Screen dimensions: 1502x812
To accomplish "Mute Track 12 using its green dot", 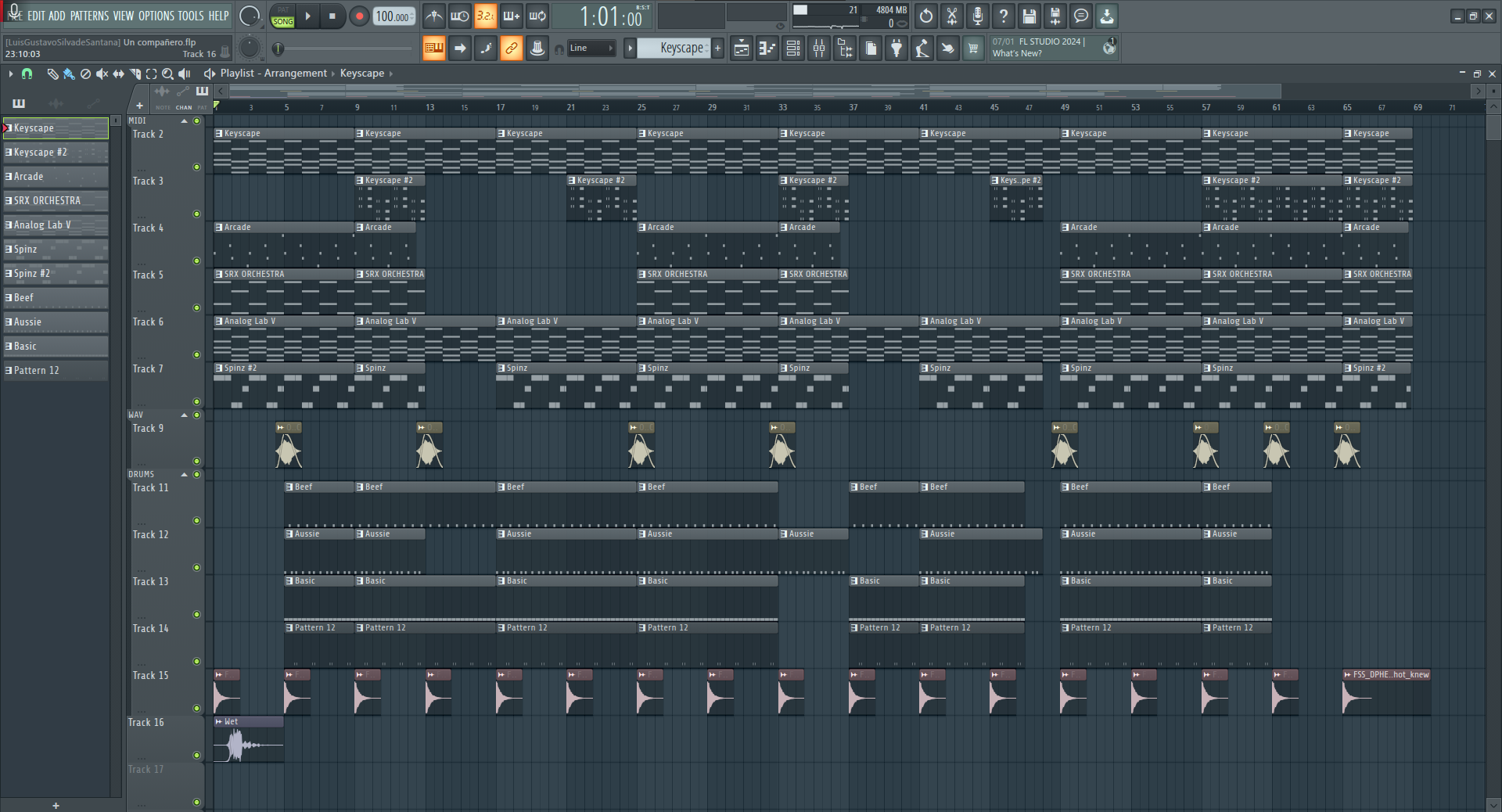I will coord(196,567).
